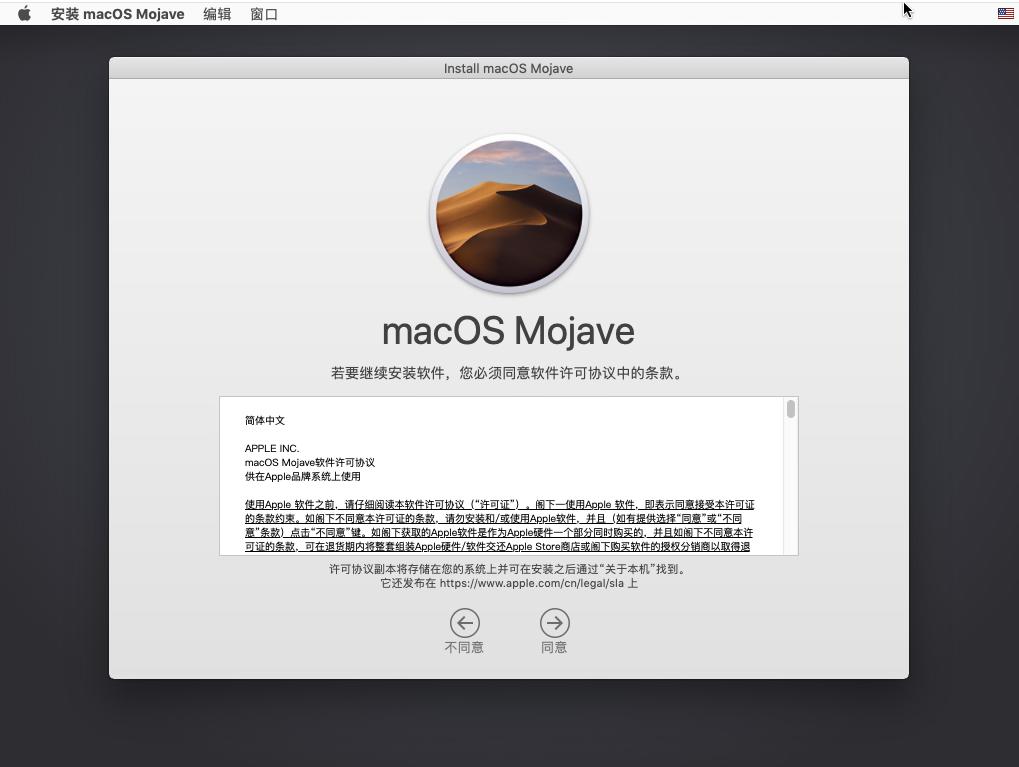Open the 编辑 menu
1019x767 pixels.
217,13
